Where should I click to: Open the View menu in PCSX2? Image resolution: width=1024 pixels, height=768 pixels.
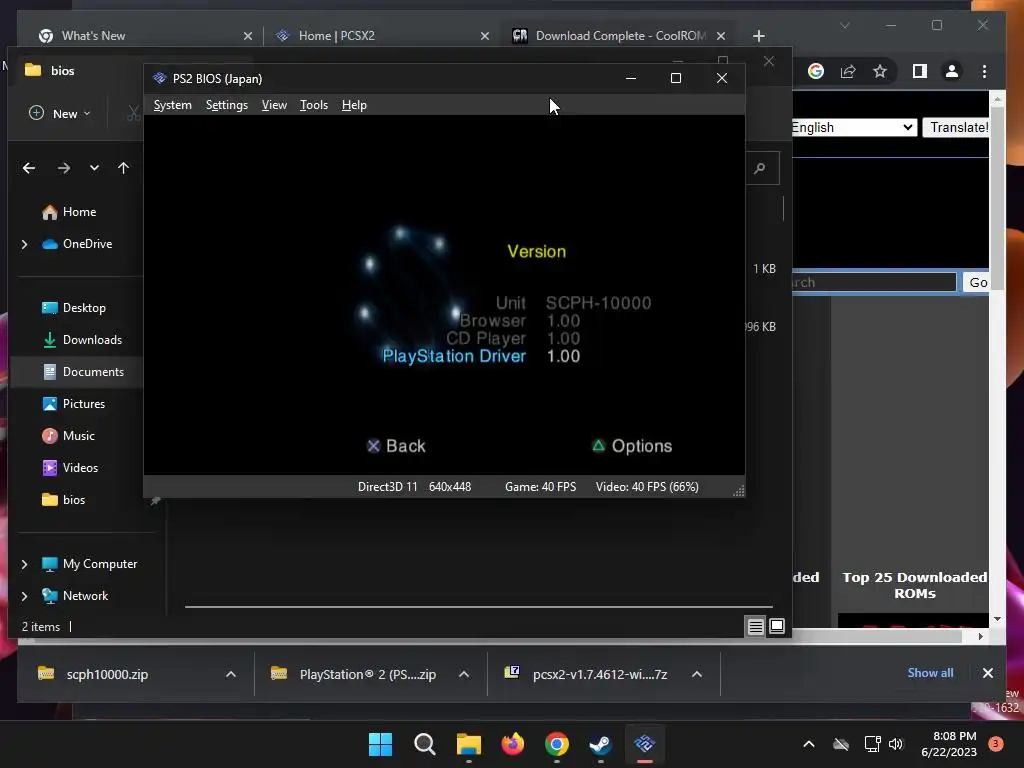pos(274,105)
